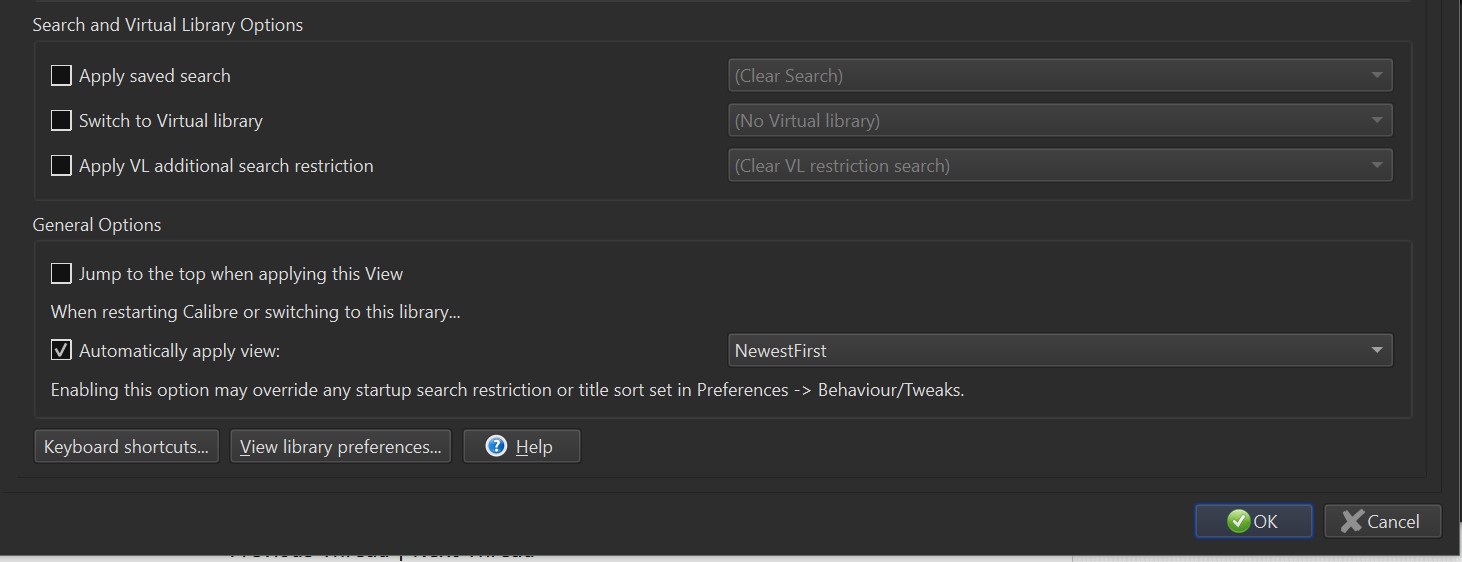Image resolution: width=1462 pixels, height=562 pixels.
Task: Uncheck the Automatically apply view checkbox
Action: point(62,351)
